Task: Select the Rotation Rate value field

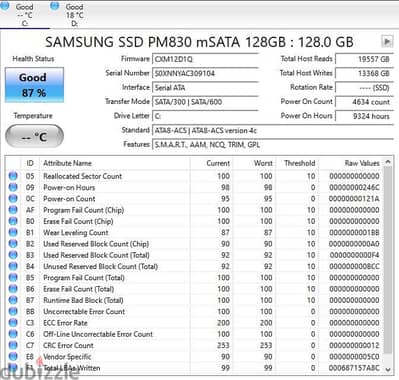Action: (x=364, y=88)
